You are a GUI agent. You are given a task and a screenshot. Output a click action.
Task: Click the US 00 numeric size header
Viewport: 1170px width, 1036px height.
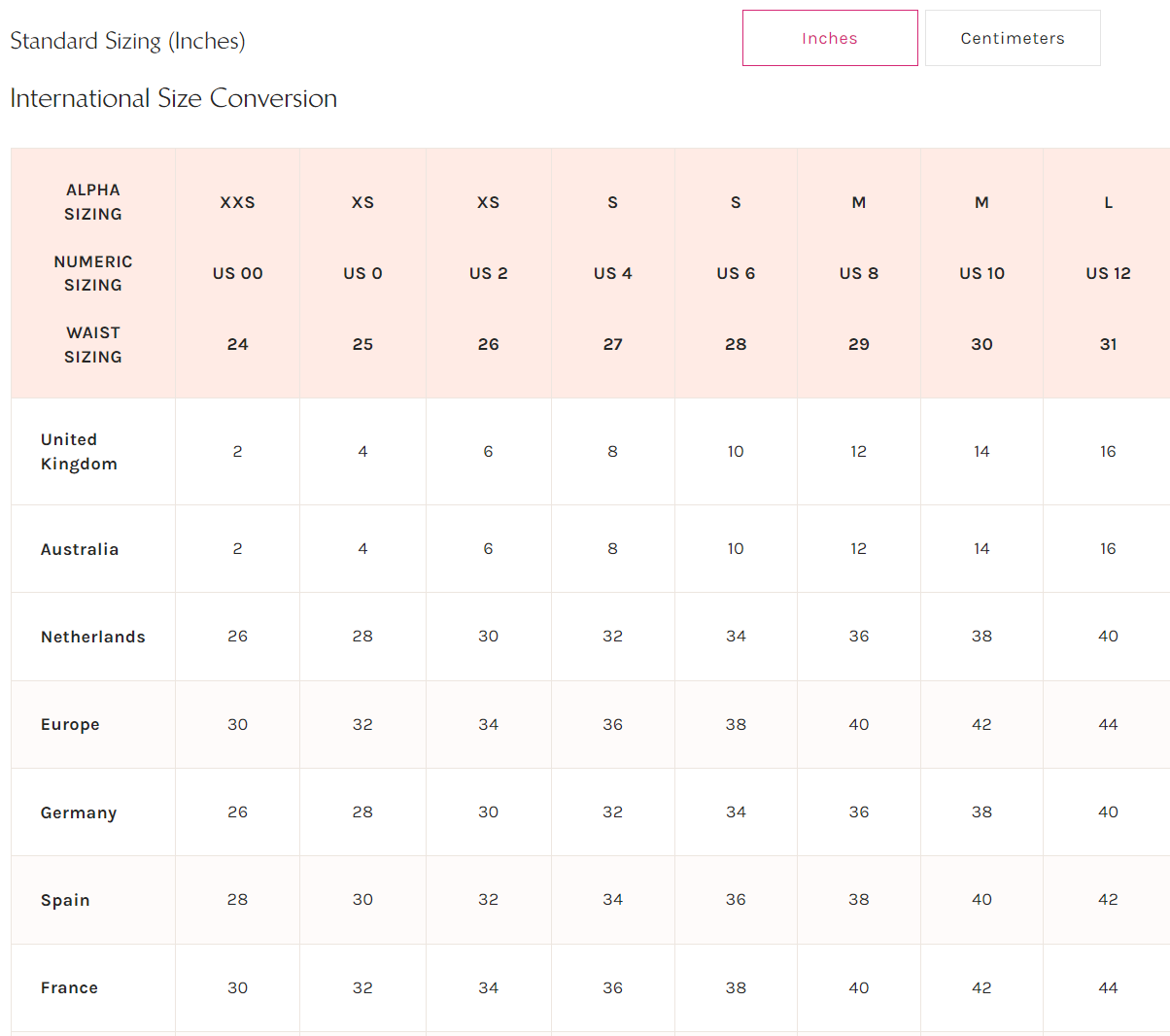(237, 273)
